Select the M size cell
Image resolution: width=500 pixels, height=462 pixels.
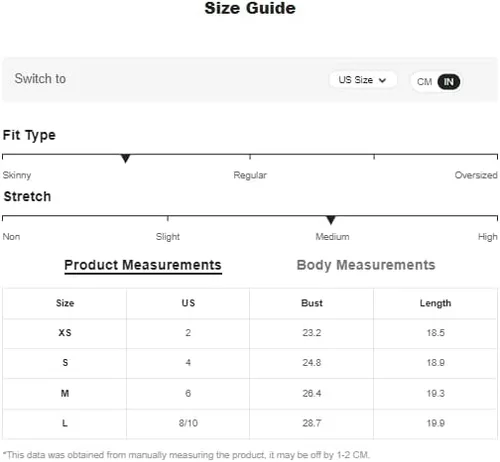pos(65,393)
